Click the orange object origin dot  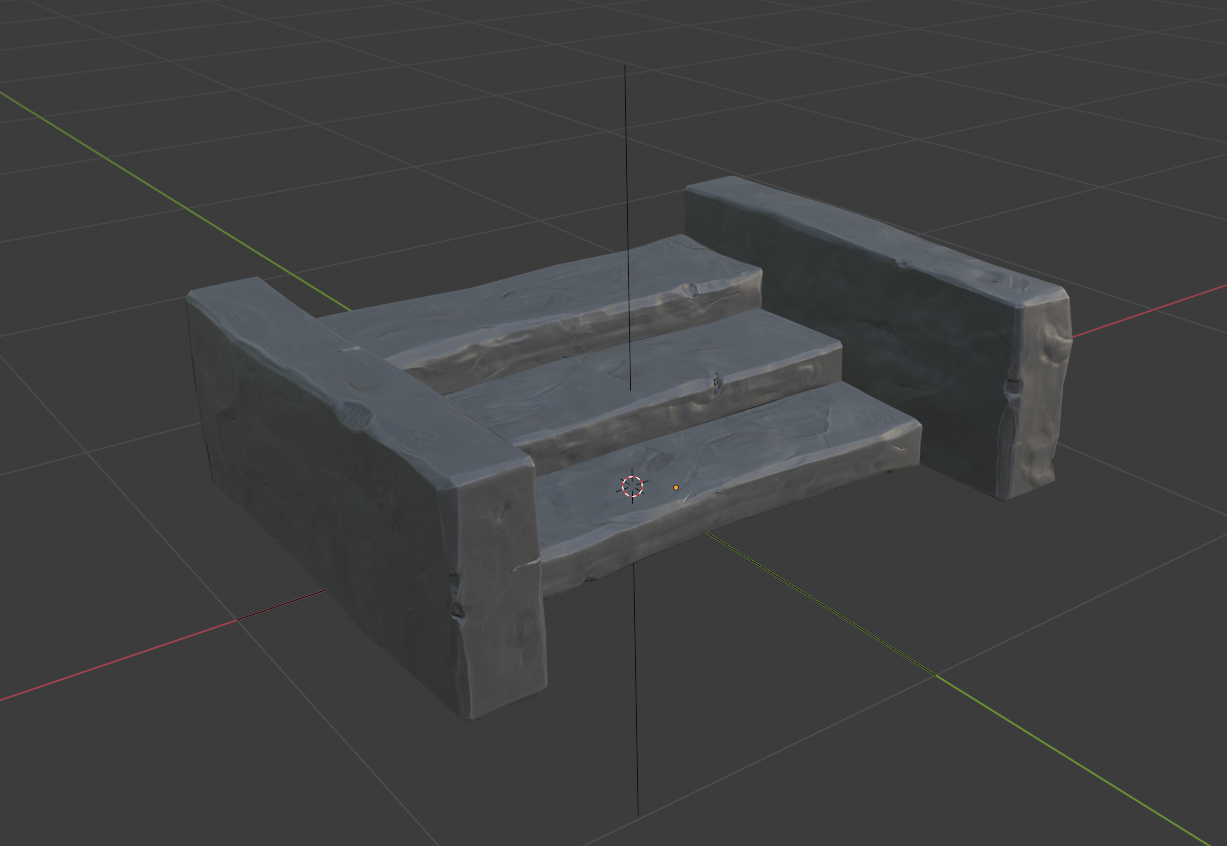(676, 488)
